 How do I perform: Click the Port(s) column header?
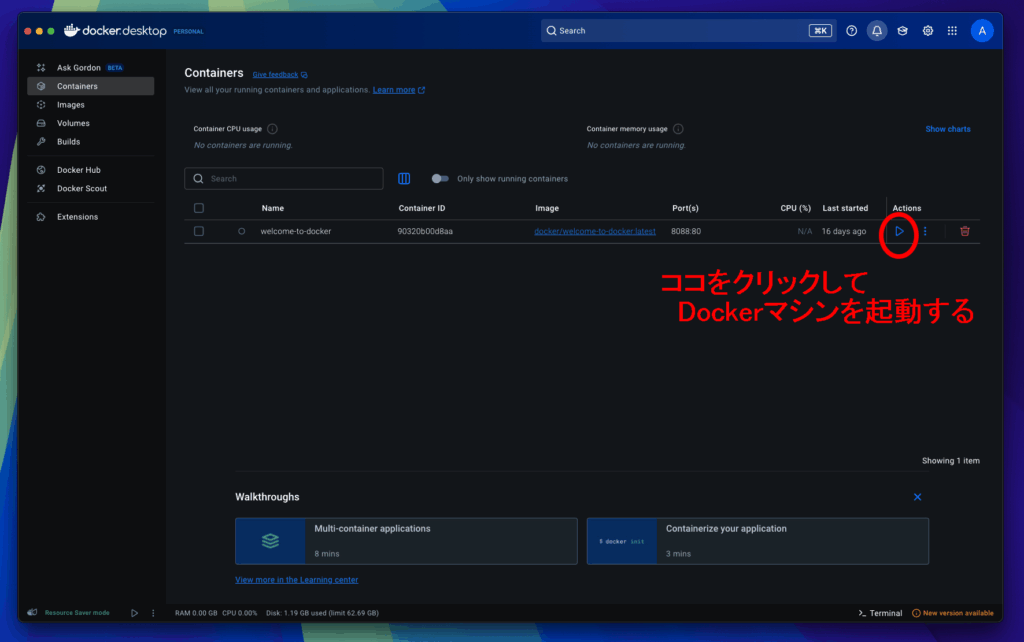[x=685, y=208]
